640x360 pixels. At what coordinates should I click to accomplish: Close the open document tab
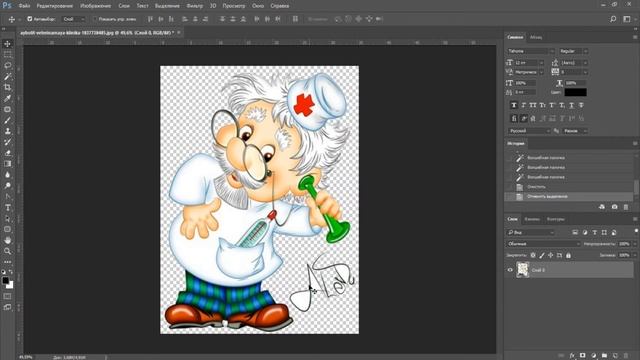179,32
